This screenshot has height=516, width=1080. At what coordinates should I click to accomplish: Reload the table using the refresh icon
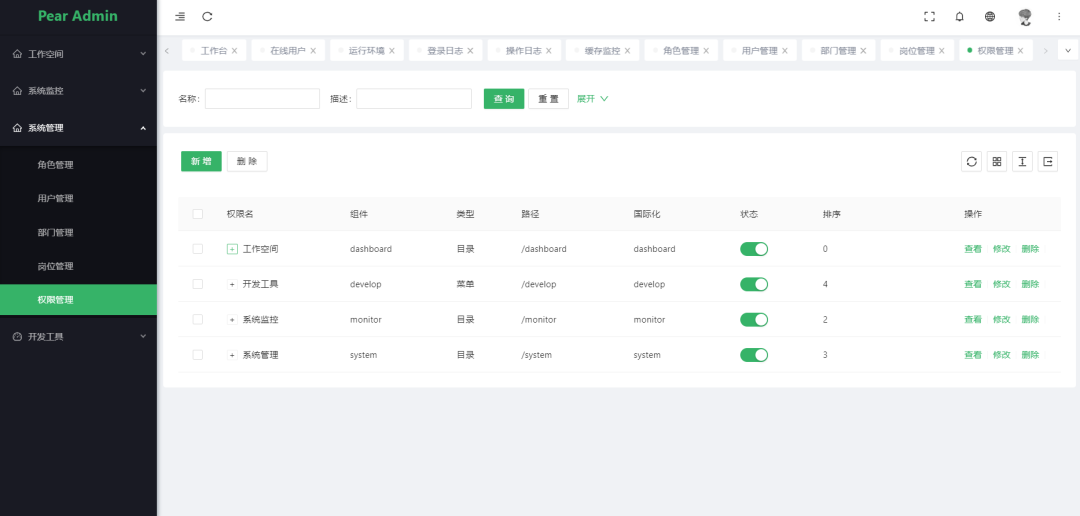(971, 162)
